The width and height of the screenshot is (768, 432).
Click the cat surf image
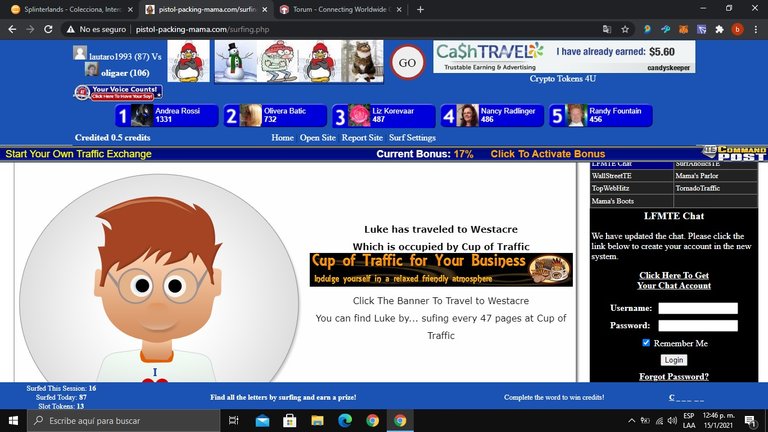pyautogui.click(x=362, y=61)
